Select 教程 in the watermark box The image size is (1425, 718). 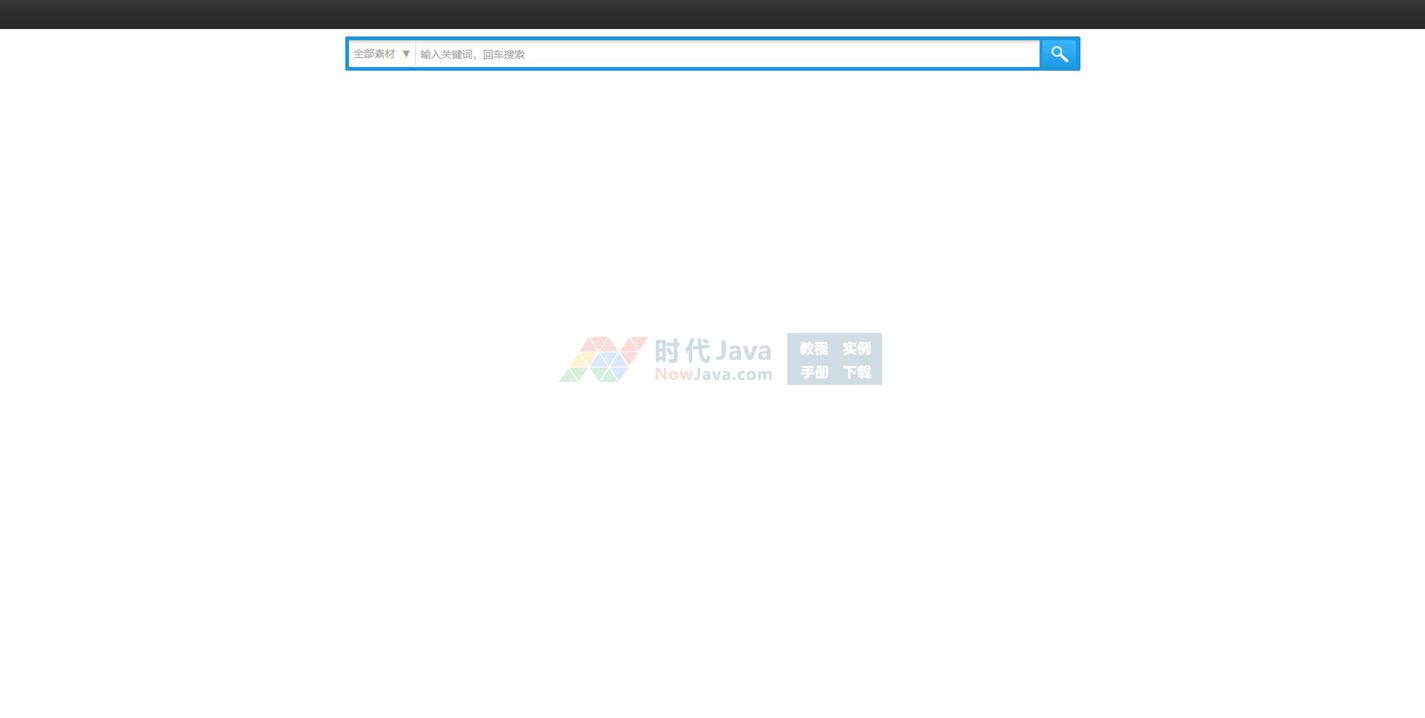[813, 349]
